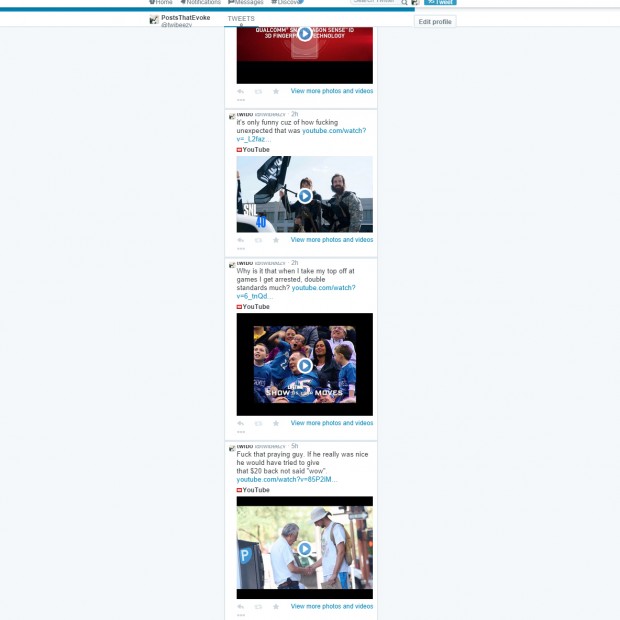
Task: Favorite the 'only funny cuz' tweet
Action: coord(276,240)
